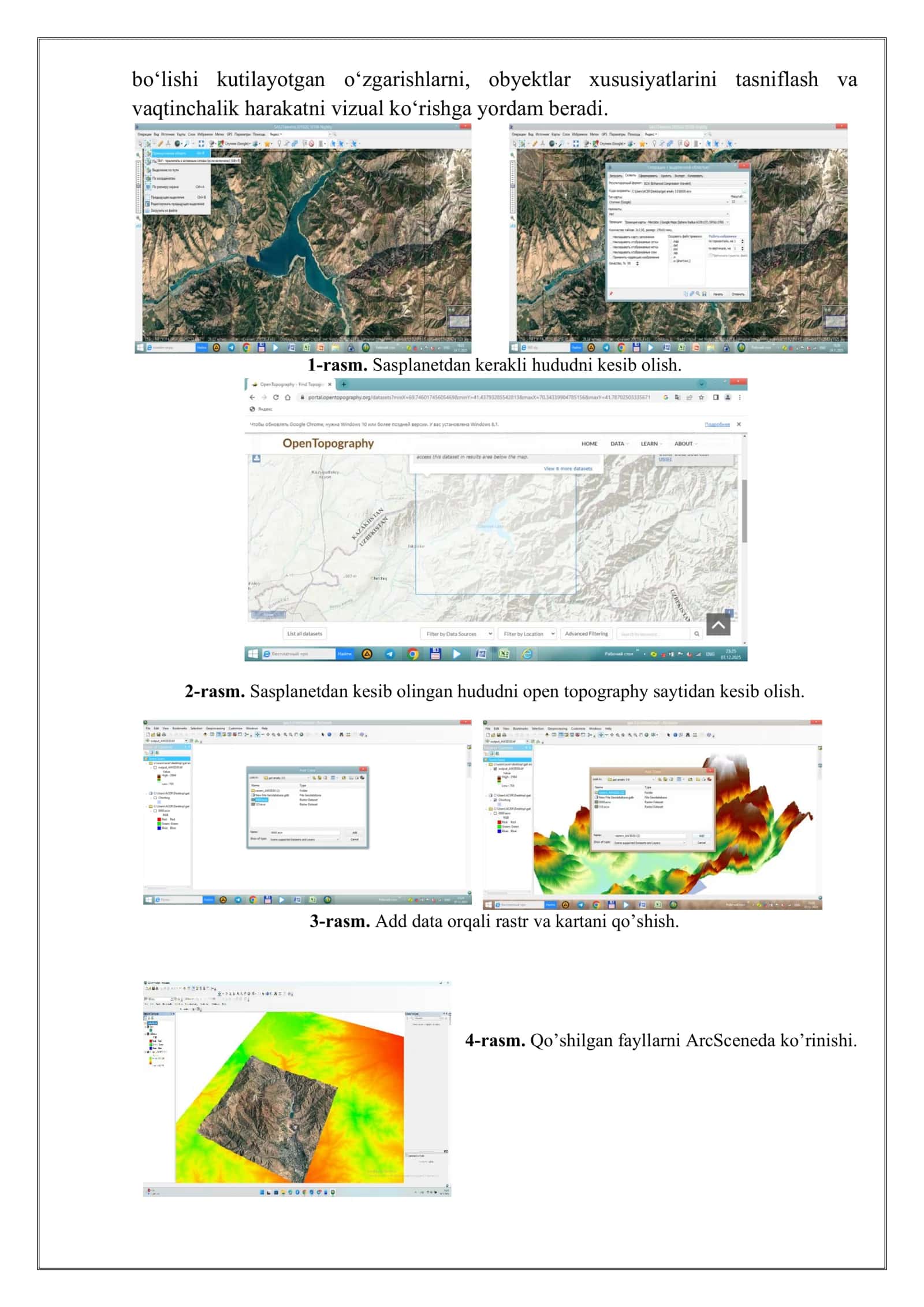Click the Chrome home icon beside the reload button

pyautogui.click(x=288, y=398)
